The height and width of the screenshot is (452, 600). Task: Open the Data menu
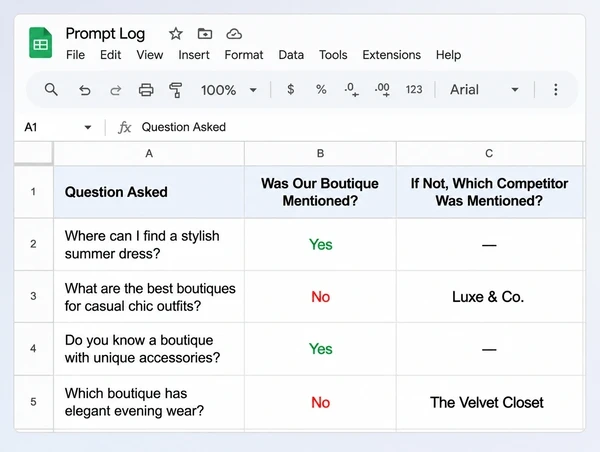point(291,55)
